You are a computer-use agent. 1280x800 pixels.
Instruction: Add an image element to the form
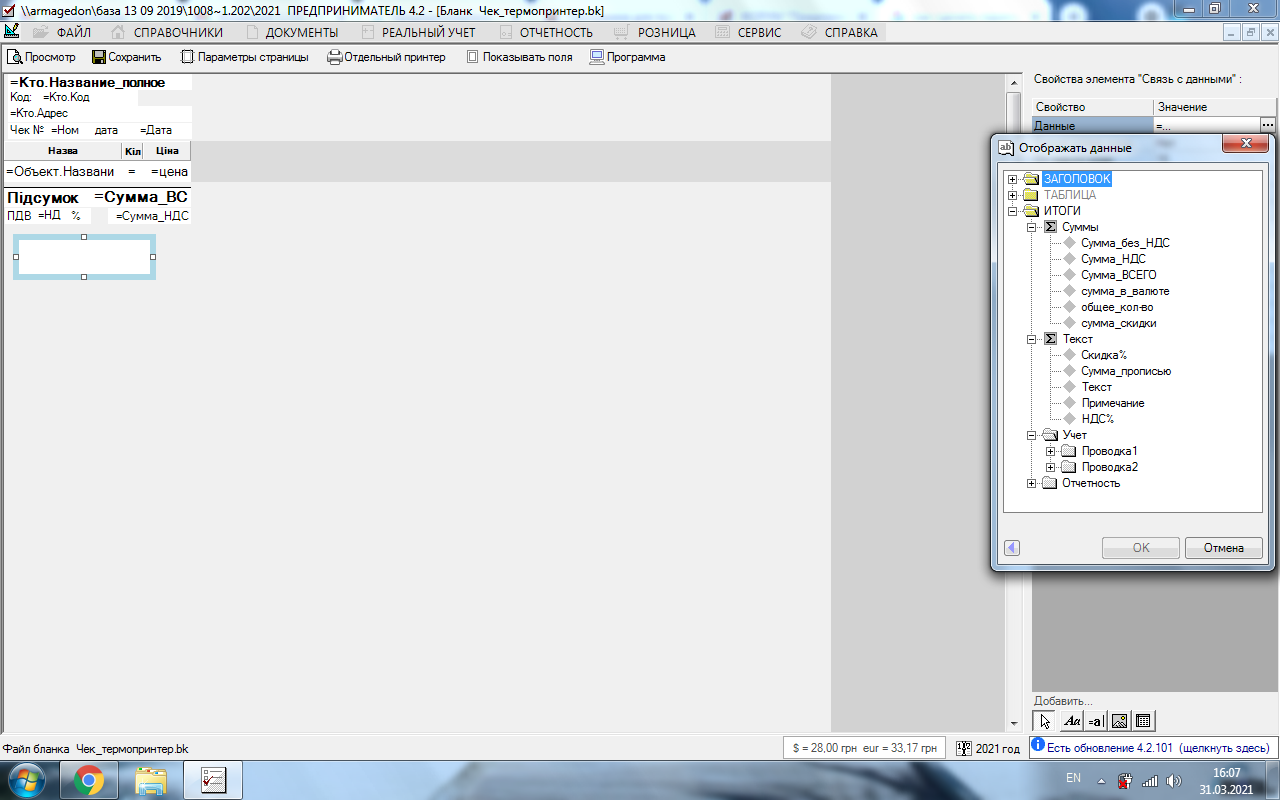pyautogui.click(x=1120, y=721)
